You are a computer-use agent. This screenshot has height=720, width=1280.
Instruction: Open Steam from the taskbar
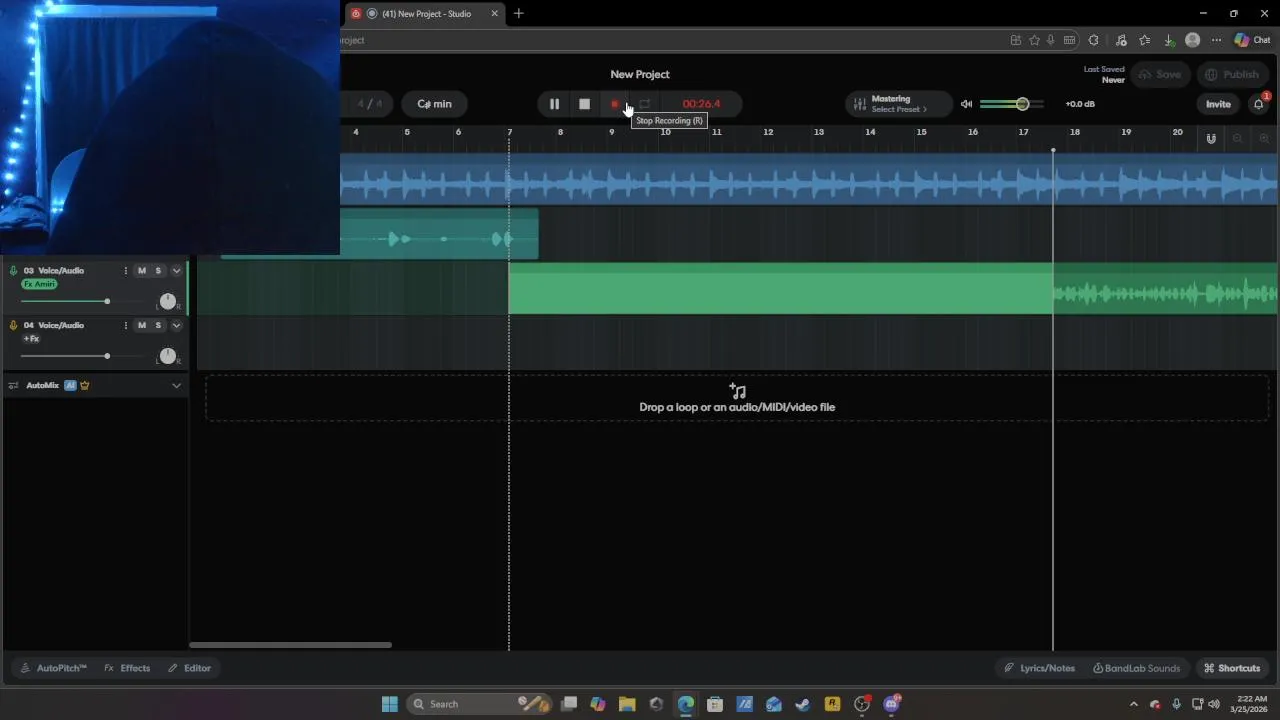[x=802, y=704]
